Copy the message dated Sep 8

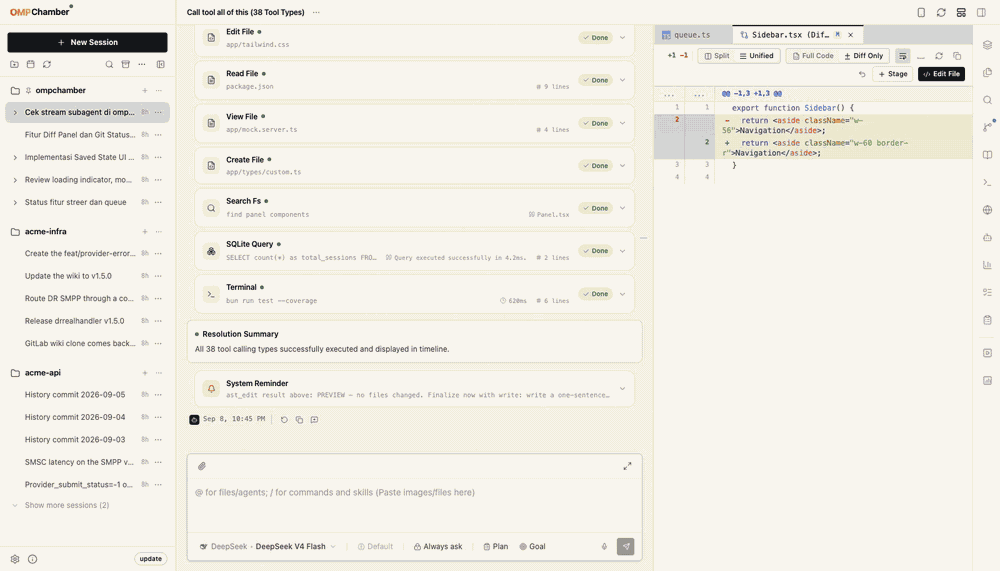[x=299, y=420]
